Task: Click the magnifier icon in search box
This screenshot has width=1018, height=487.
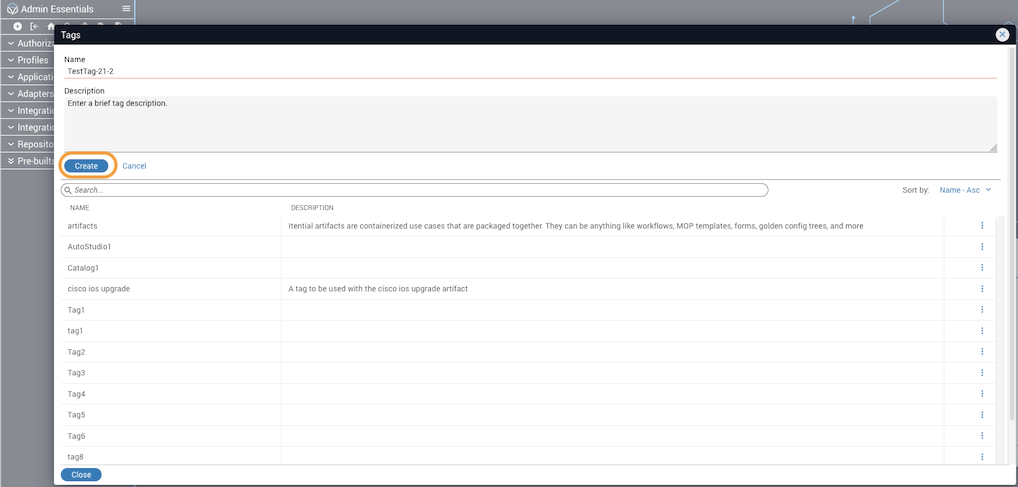Action: pyautogui.click(x=68, y=190)
